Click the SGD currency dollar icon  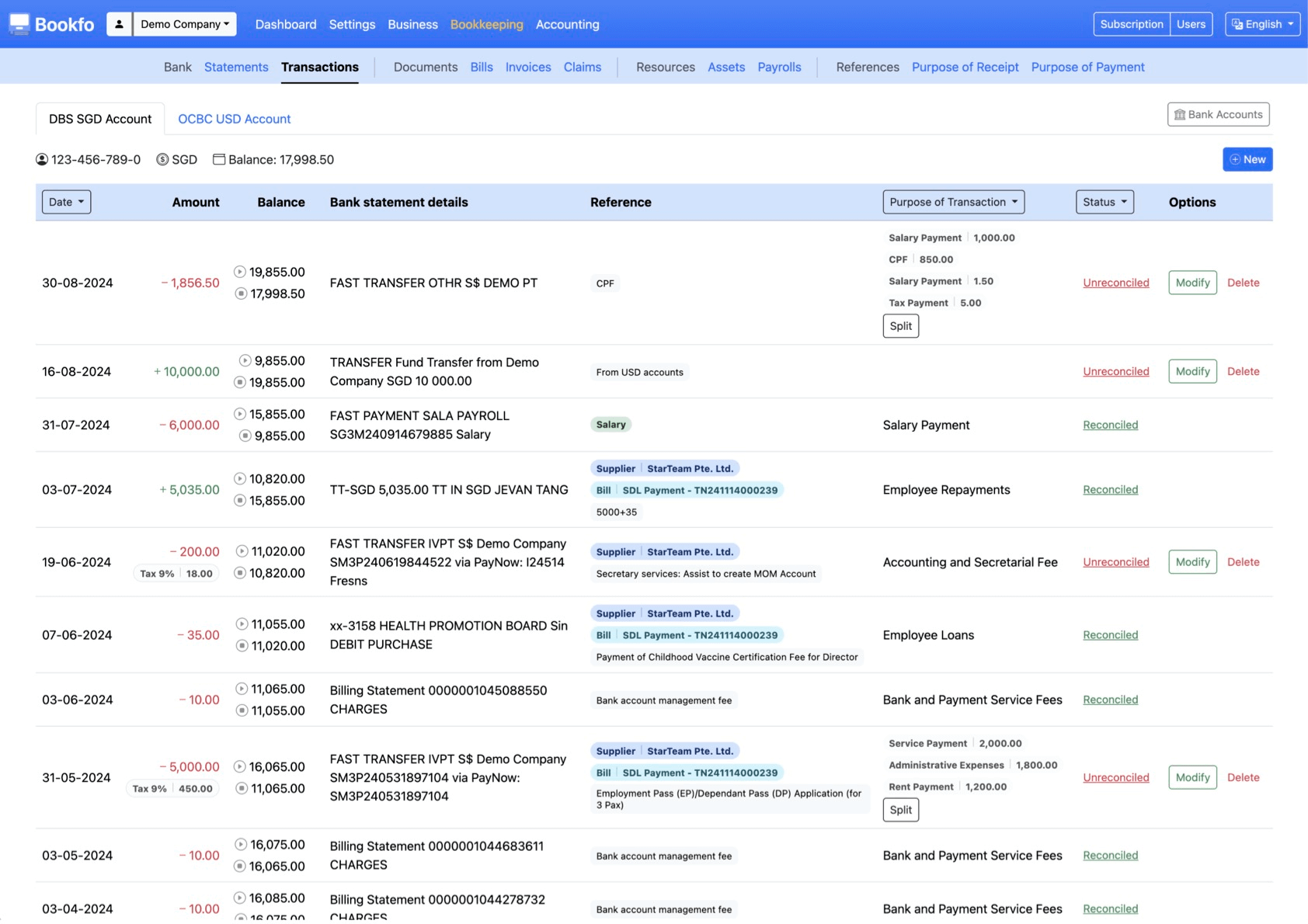pyautogui.click(x=162, y=160)
